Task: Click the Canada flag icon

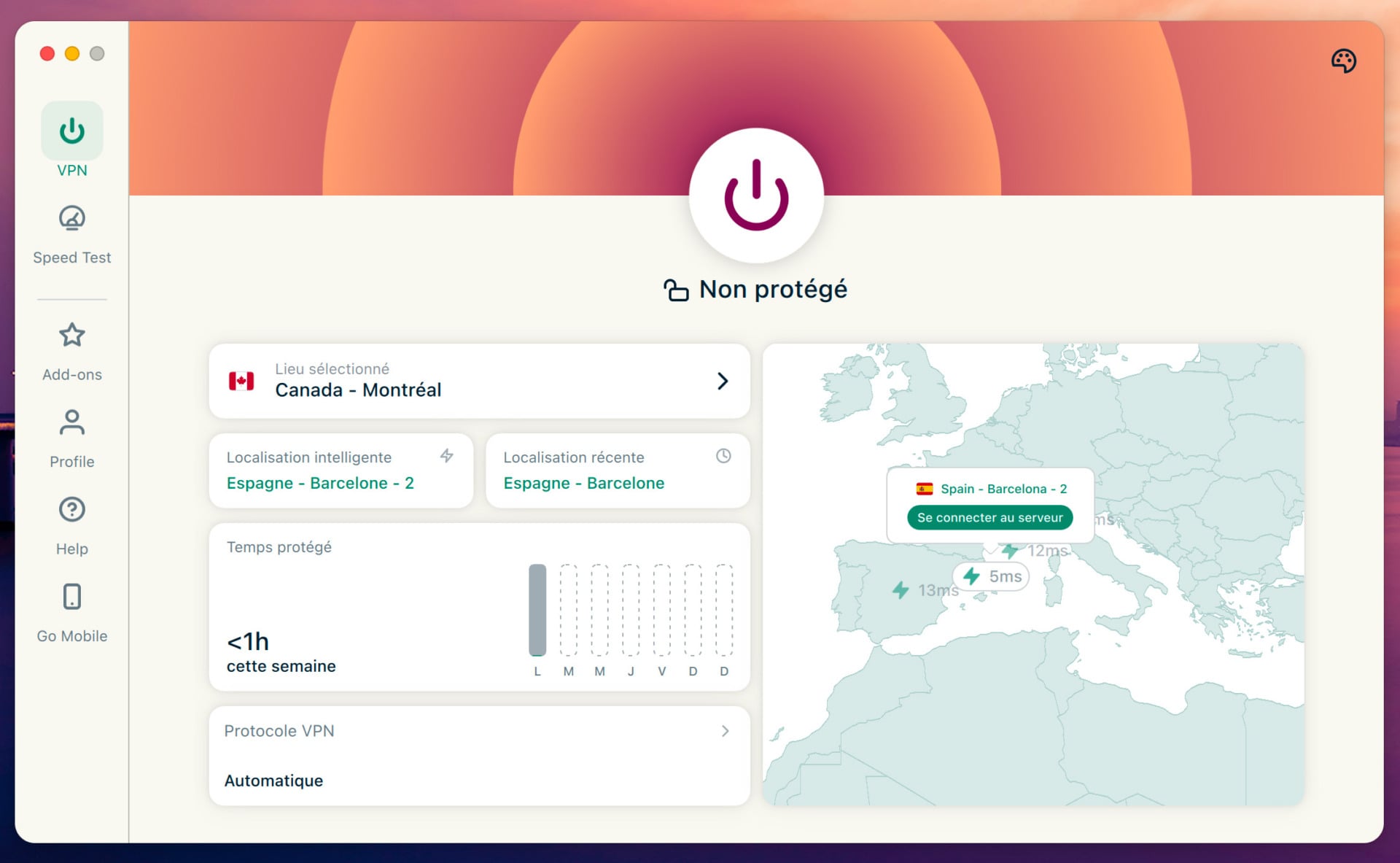Action: pos(241,381)
